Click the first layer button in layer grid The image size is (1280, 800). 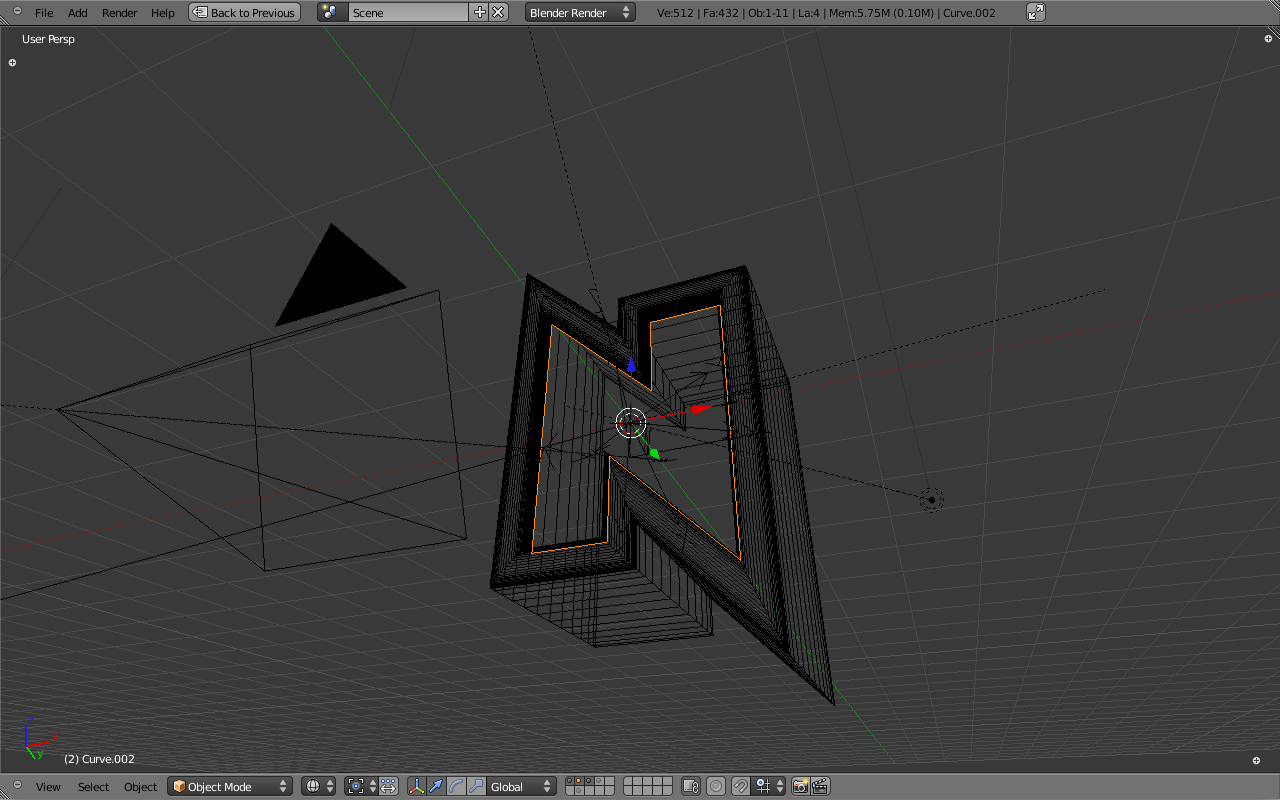point(570,782)
